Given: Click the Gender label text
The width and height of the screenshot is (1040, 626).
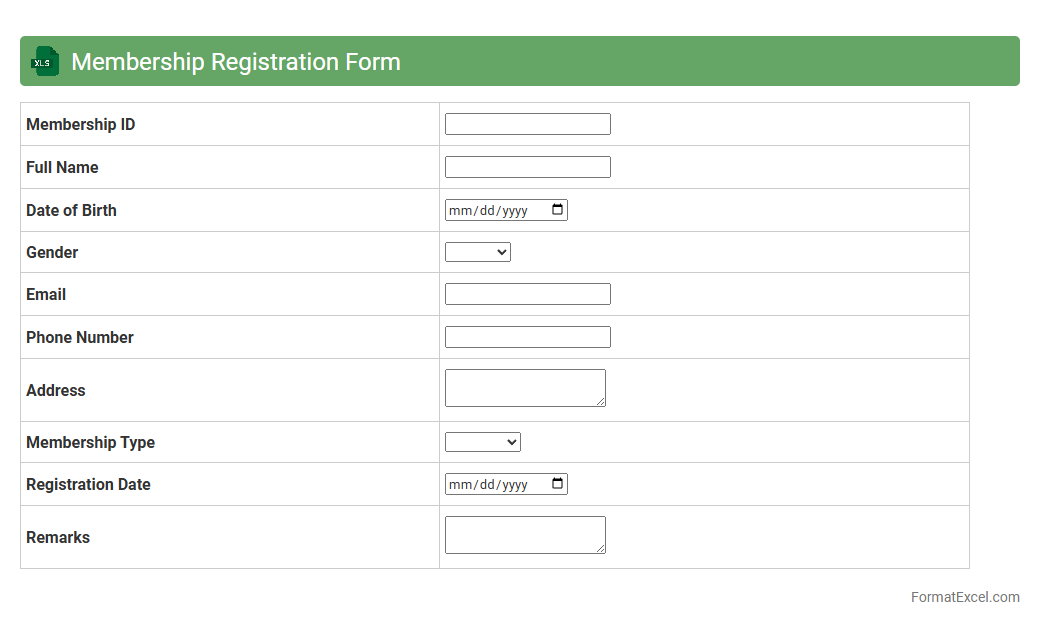Looking at the screenshot, I should click(52, 252).
